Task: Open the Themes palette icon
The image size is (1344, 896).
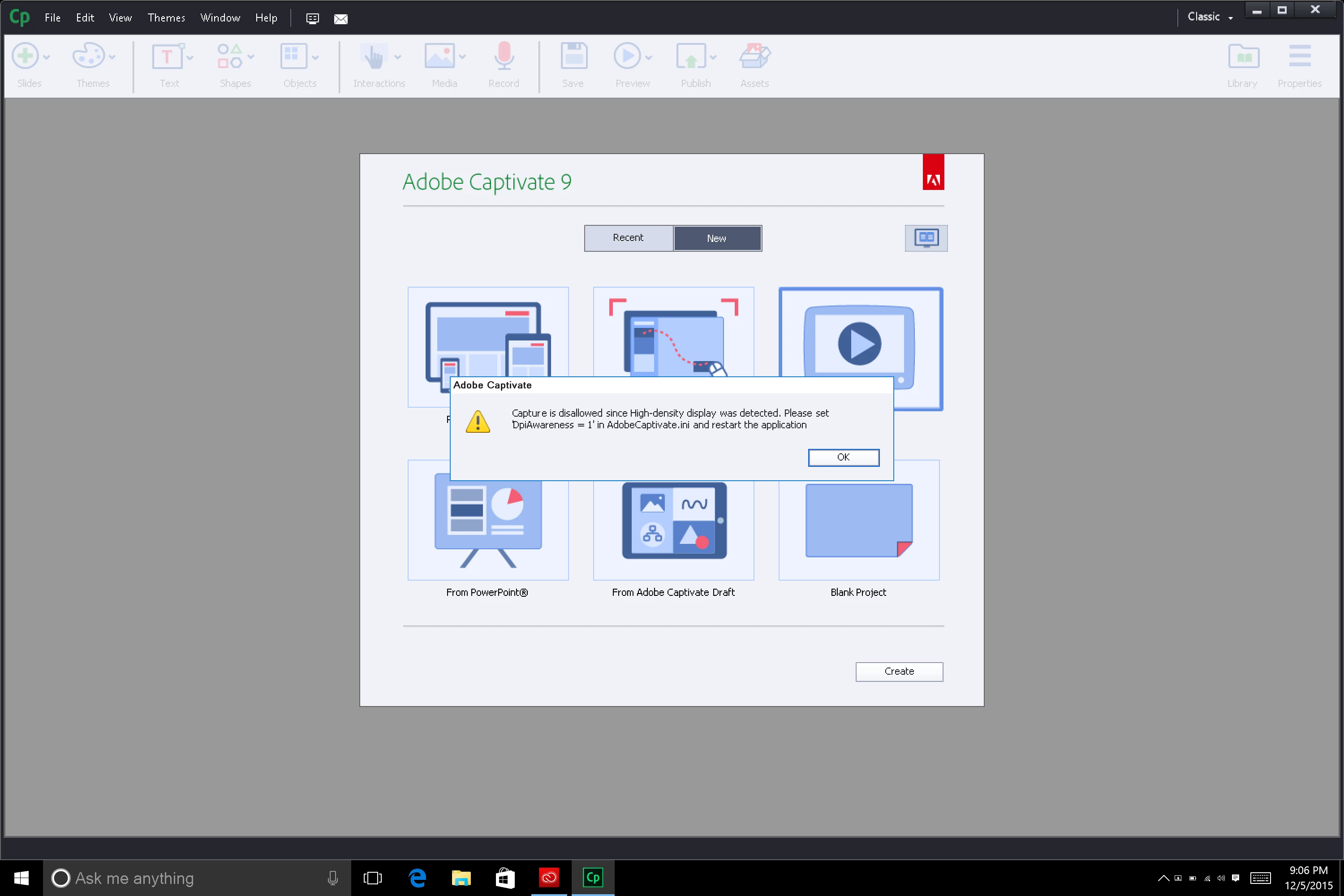Action: click(88, 56)
